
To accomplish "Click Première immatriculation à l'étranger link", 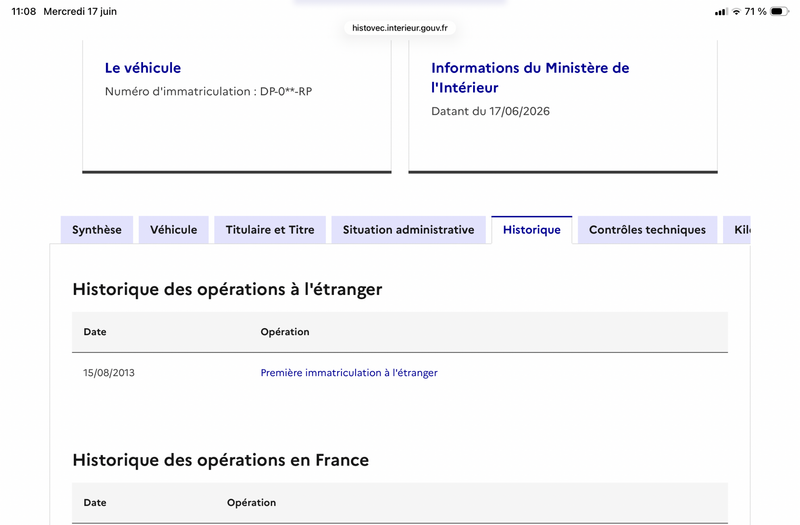I will 349,372.
